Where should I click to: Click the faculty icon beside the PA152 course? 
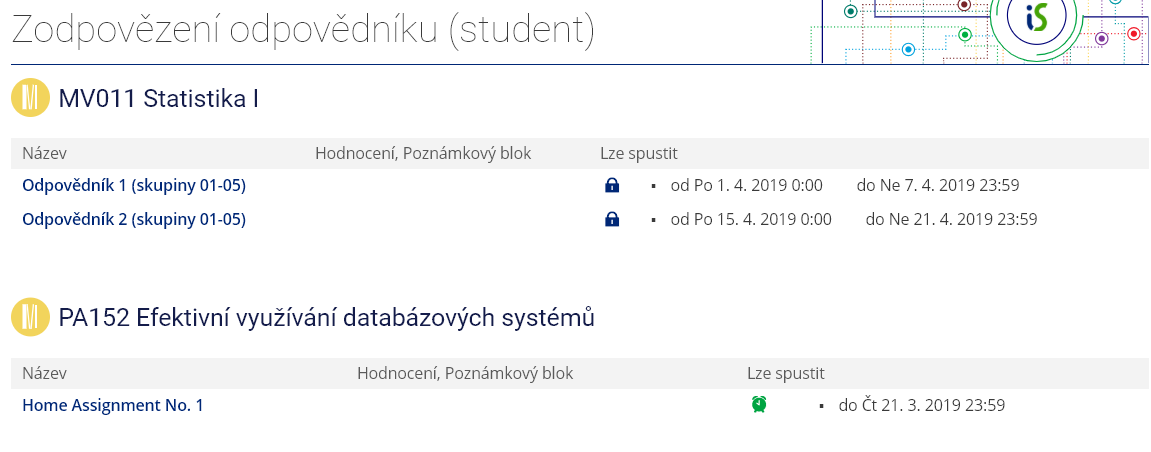click(x=30, y=318)
